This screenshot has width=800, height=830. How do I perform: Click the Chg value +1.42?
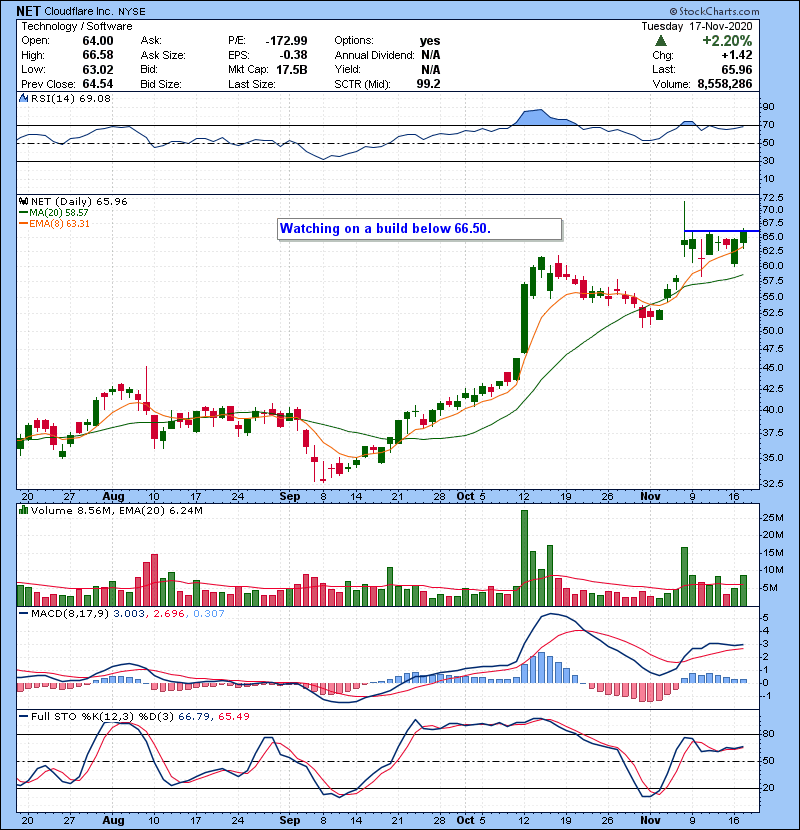pos(736,55)
